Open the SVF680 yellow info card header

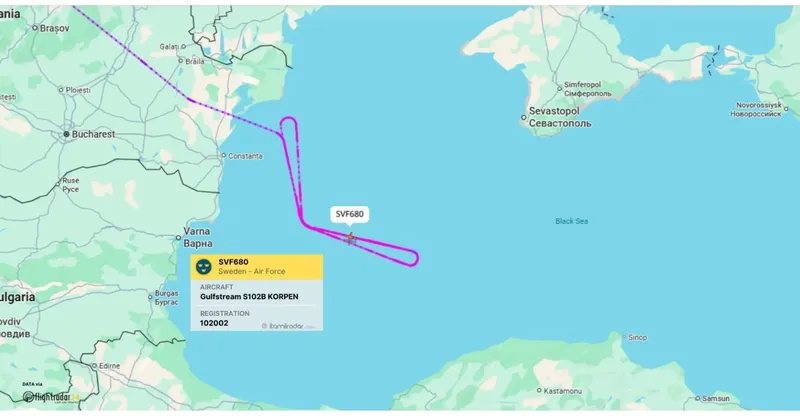click(x=257, y=267)
